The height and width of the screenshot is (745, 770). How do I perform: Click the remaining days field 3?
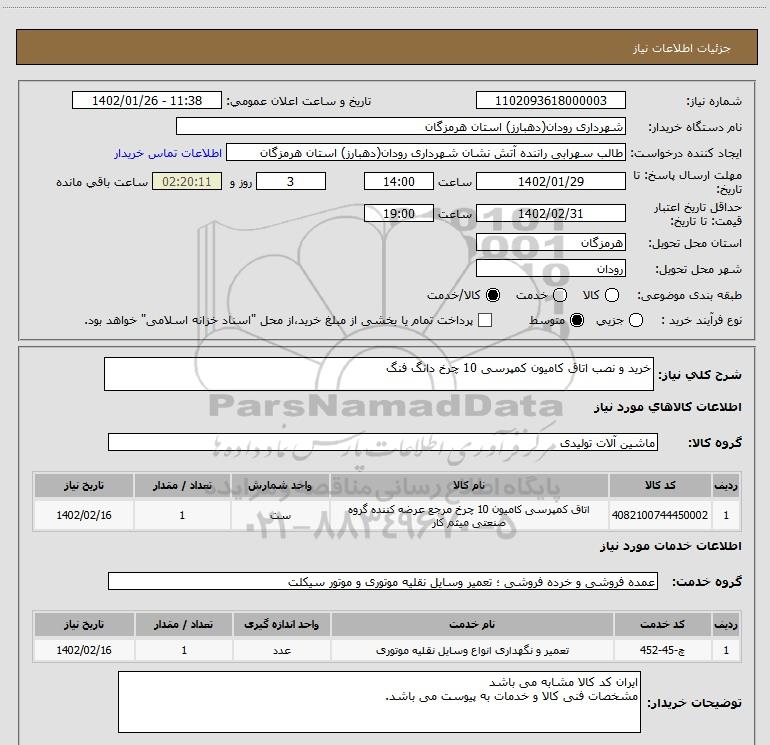pos(291,181)
